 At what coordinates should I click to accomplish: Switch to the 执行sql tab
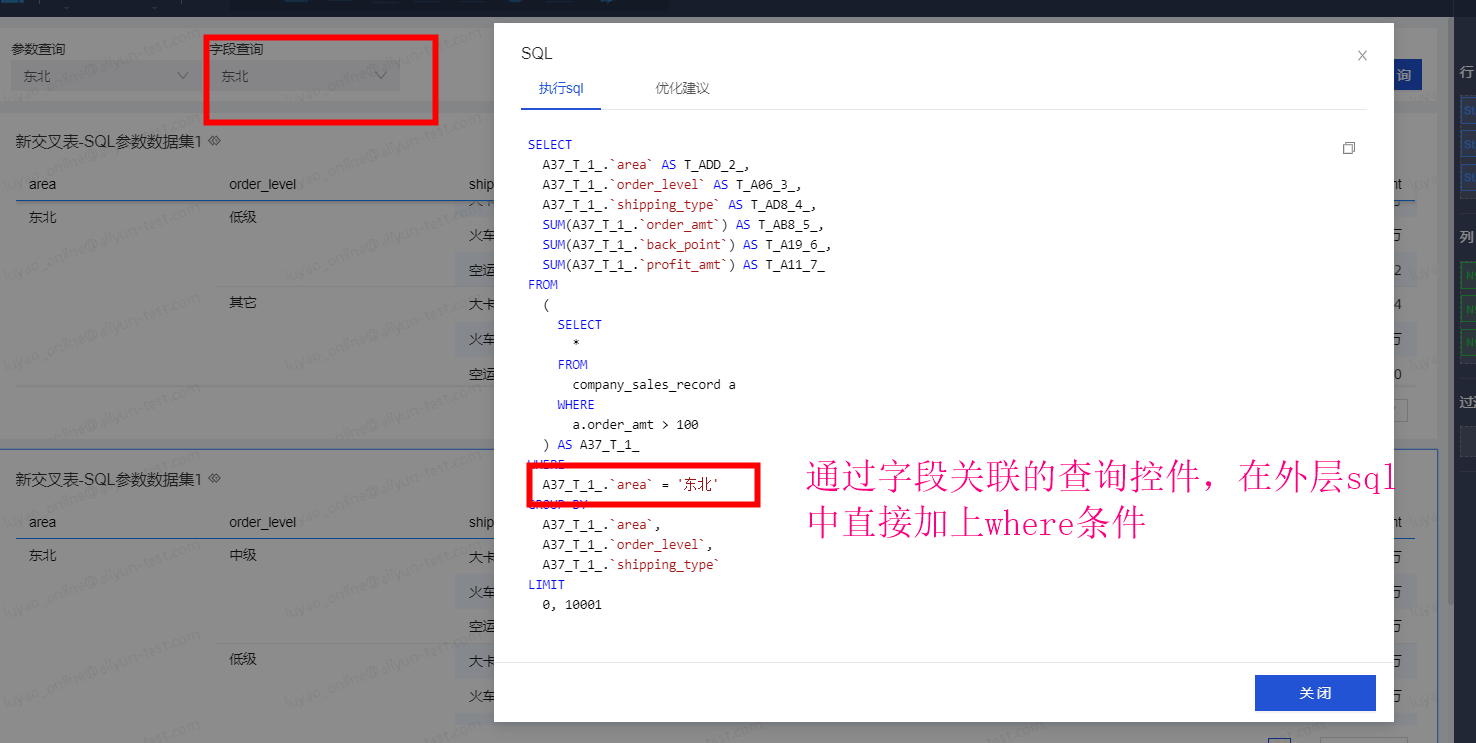pos(560,88)
